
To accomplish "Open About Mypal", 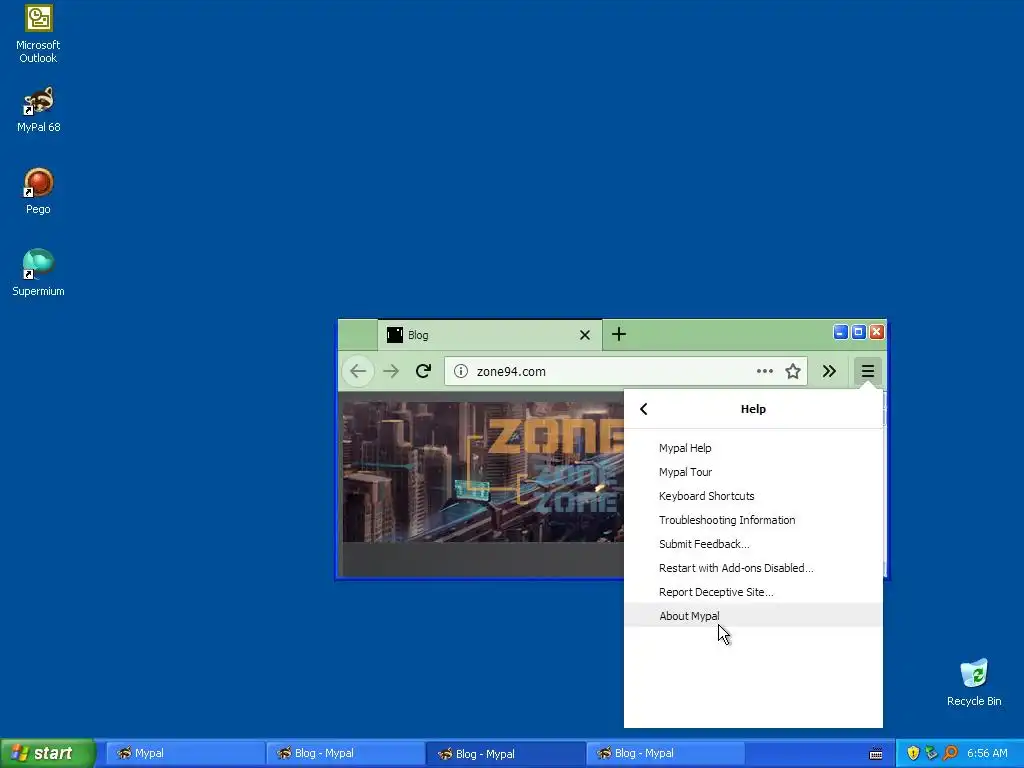I will click(753, 616).
